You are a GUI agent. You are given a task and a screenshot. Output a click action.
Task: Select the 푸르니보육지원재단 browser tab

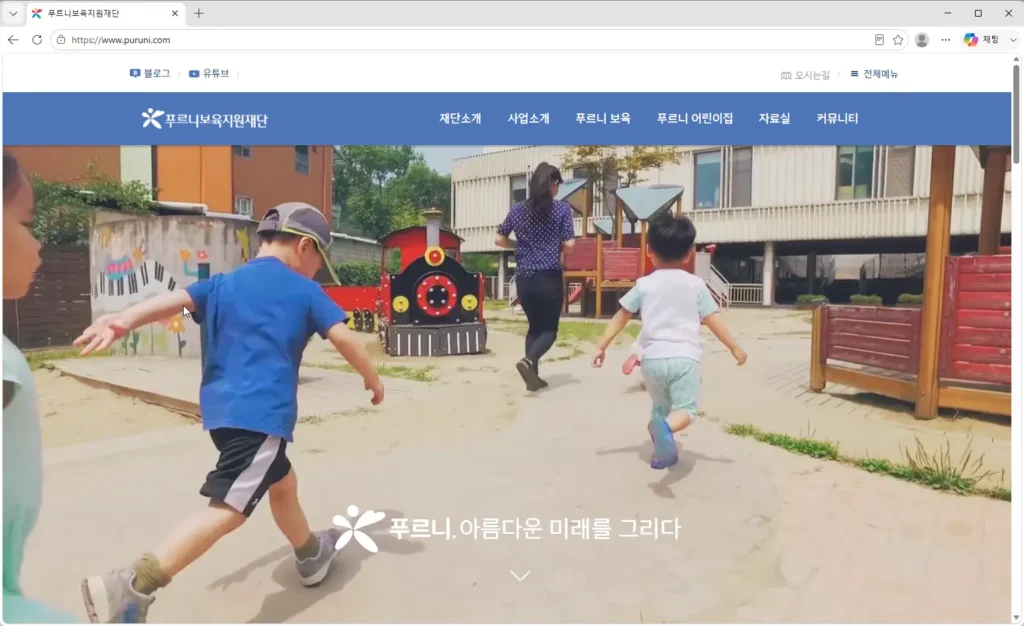coord(104,13)
